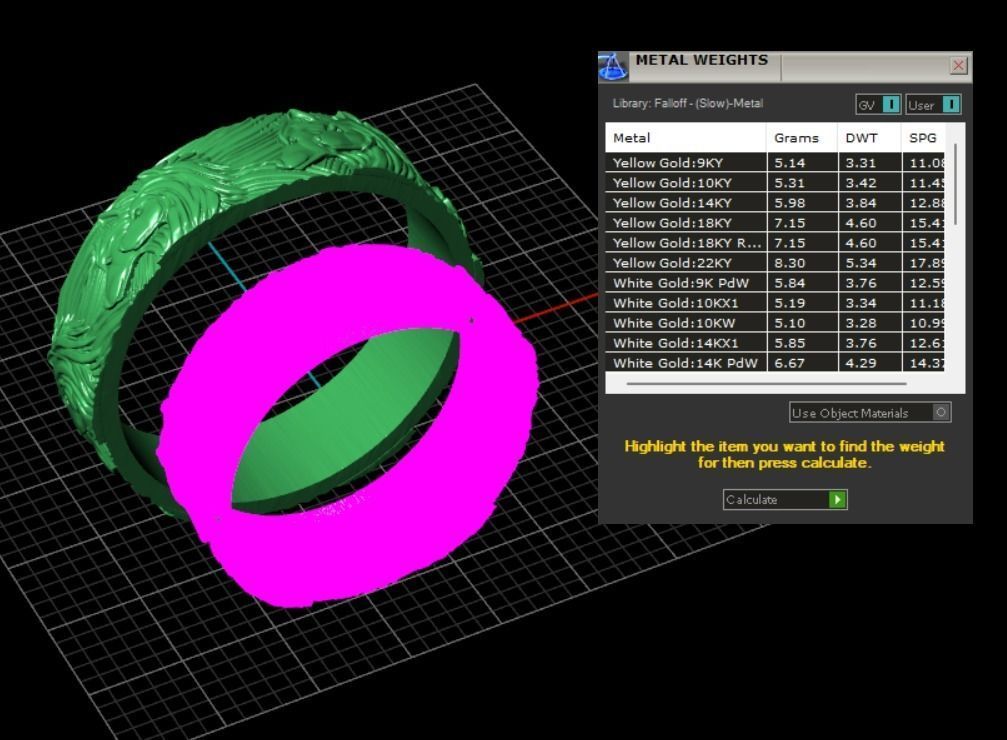This screenshot has width=1007, height=740.
Task: Select the White Gold:14K PdW row
Action: tap(775, 362)
